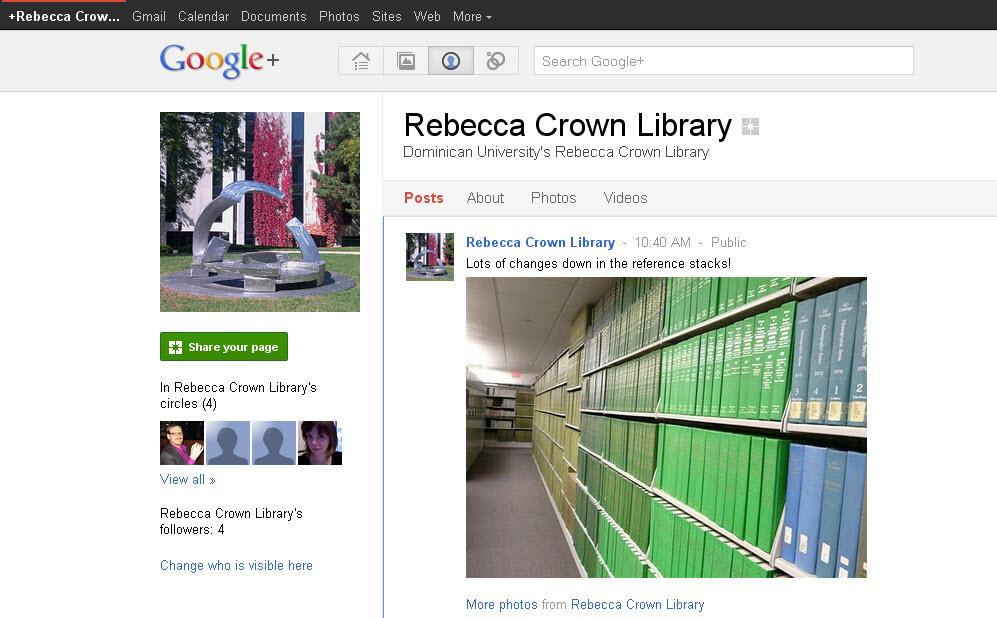Viewport: 997px width, 618px height.
Task: Switch to the Videos tab
Action: 625,198
